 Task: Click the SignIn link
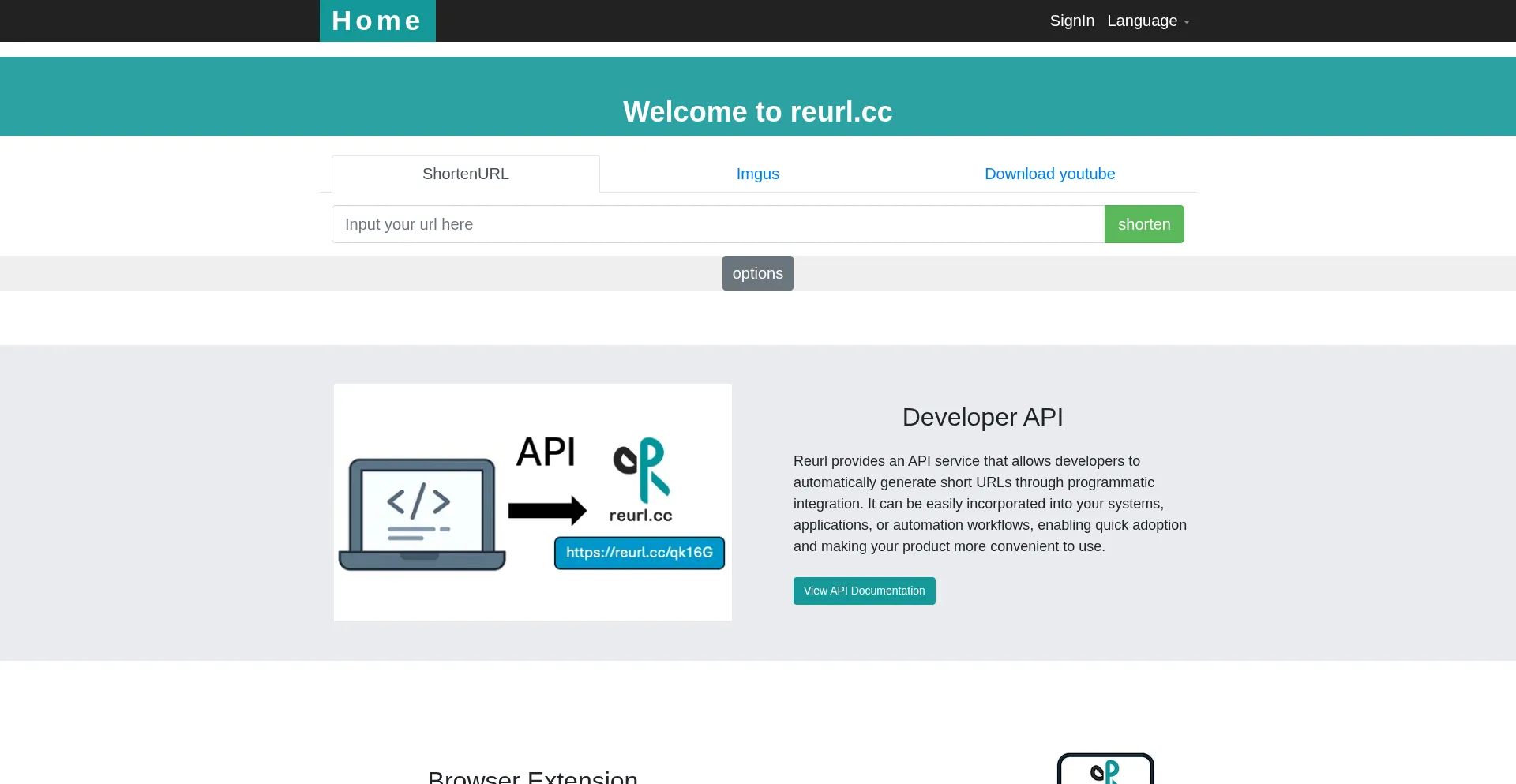click(1071, 21)
